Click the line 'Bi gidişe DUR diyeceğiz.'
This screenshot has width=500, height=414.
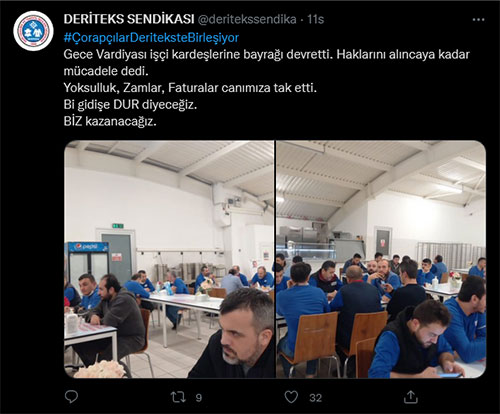(x=130, y=104)
